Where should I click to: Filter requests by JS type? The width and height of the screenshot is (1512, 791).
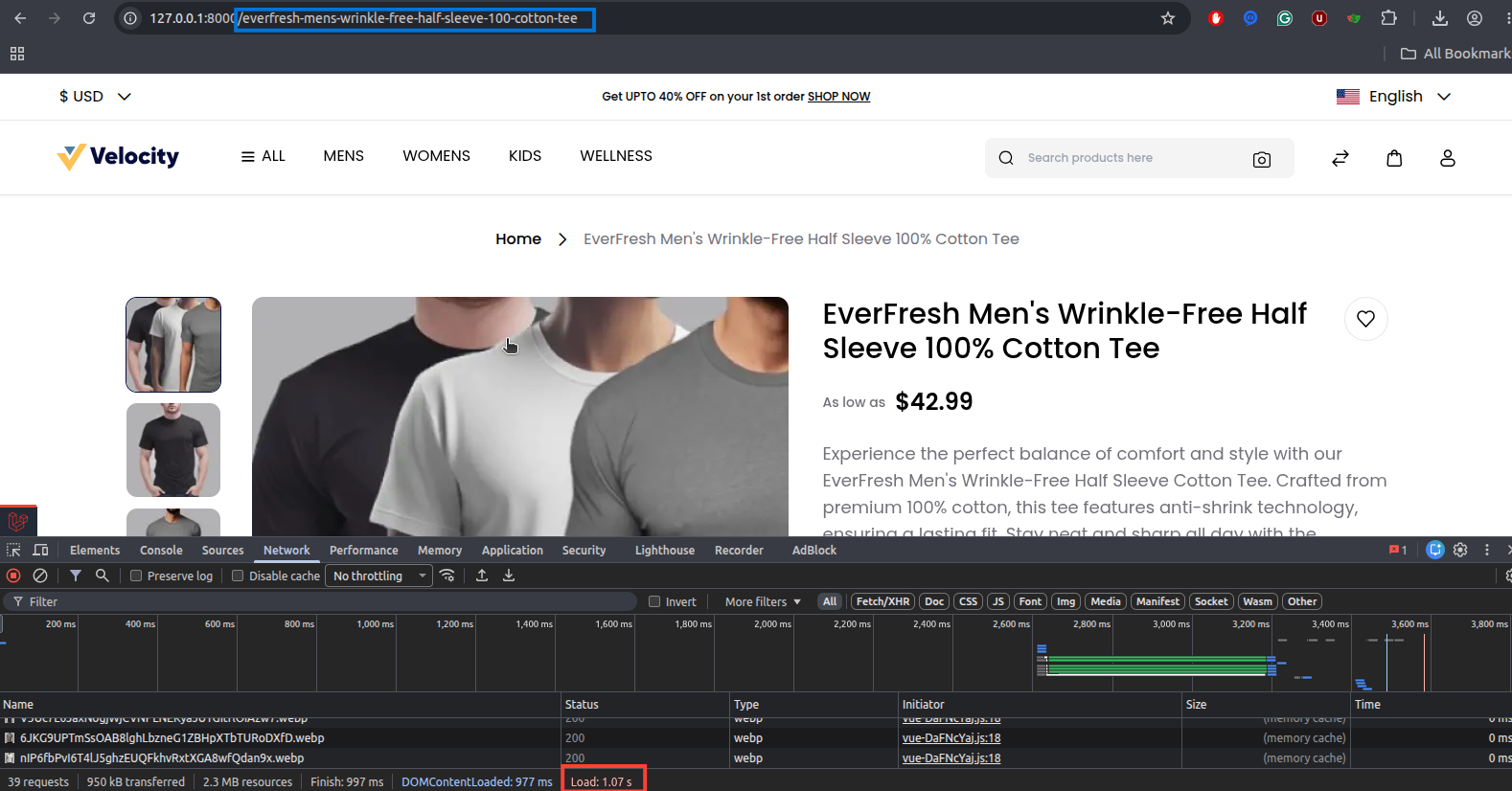998,601
